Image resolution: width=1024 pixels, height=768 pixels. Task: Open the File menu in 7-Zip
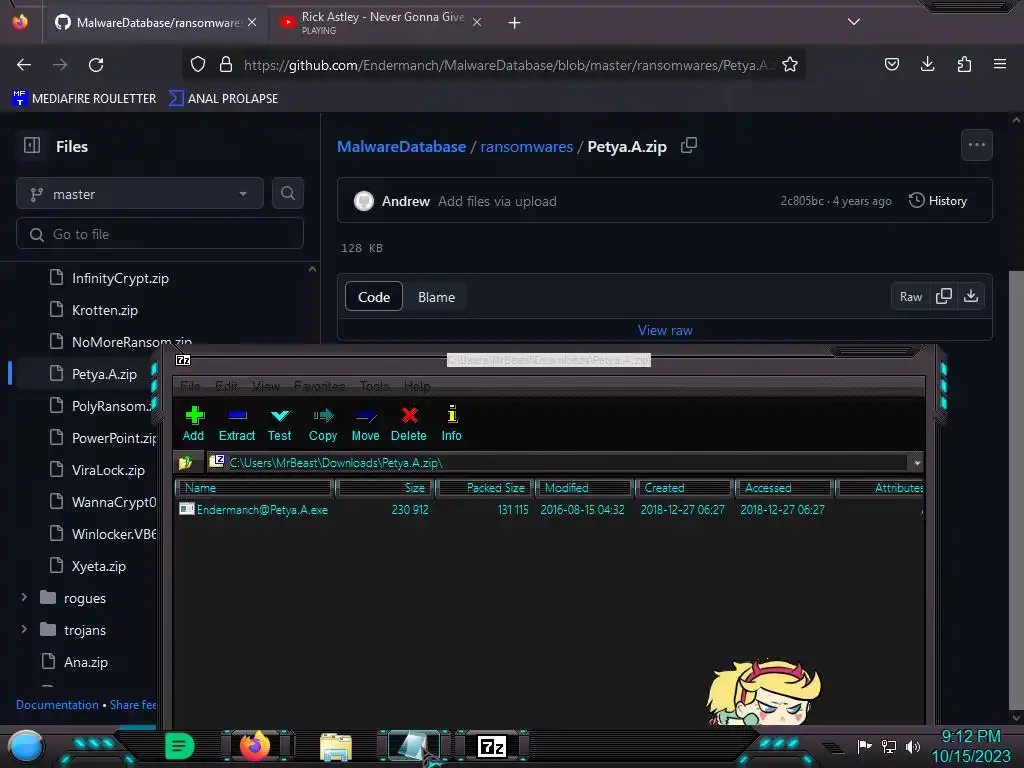click(x=190, y=386)
